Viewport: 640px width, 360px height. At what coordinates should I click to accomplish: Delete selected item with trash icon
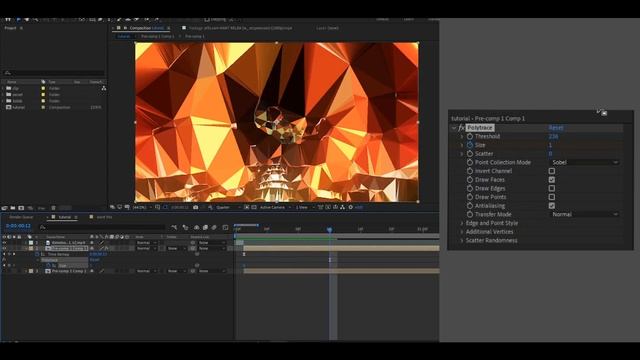point(53,208)
